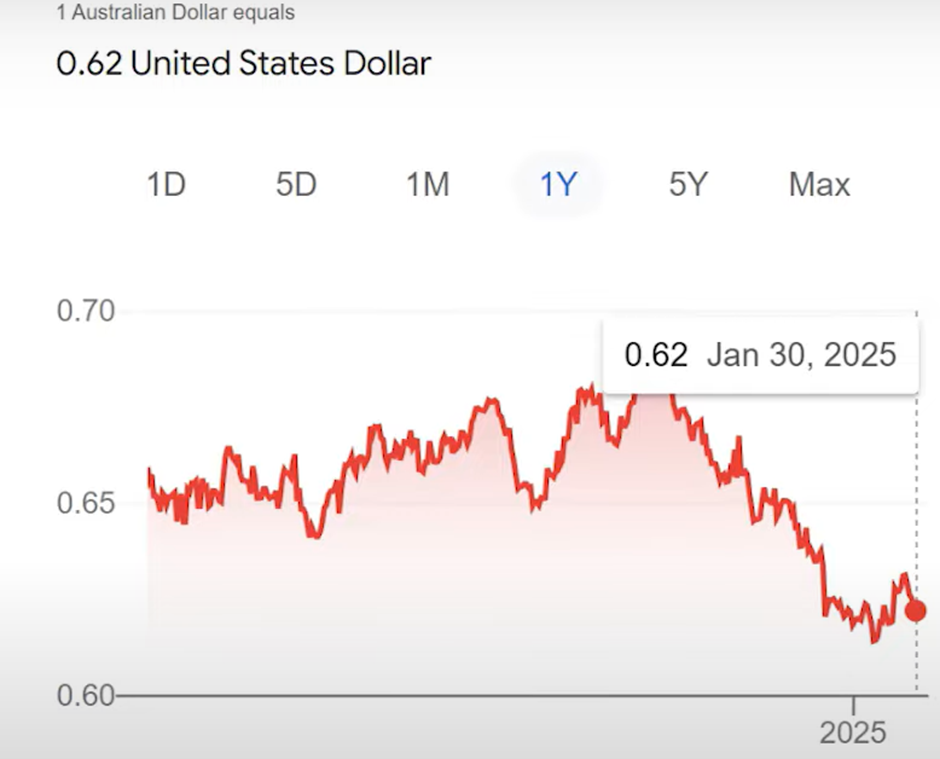Click the highlighted 1Y range tab
This screenshot has height=759, width=940.
558,185
